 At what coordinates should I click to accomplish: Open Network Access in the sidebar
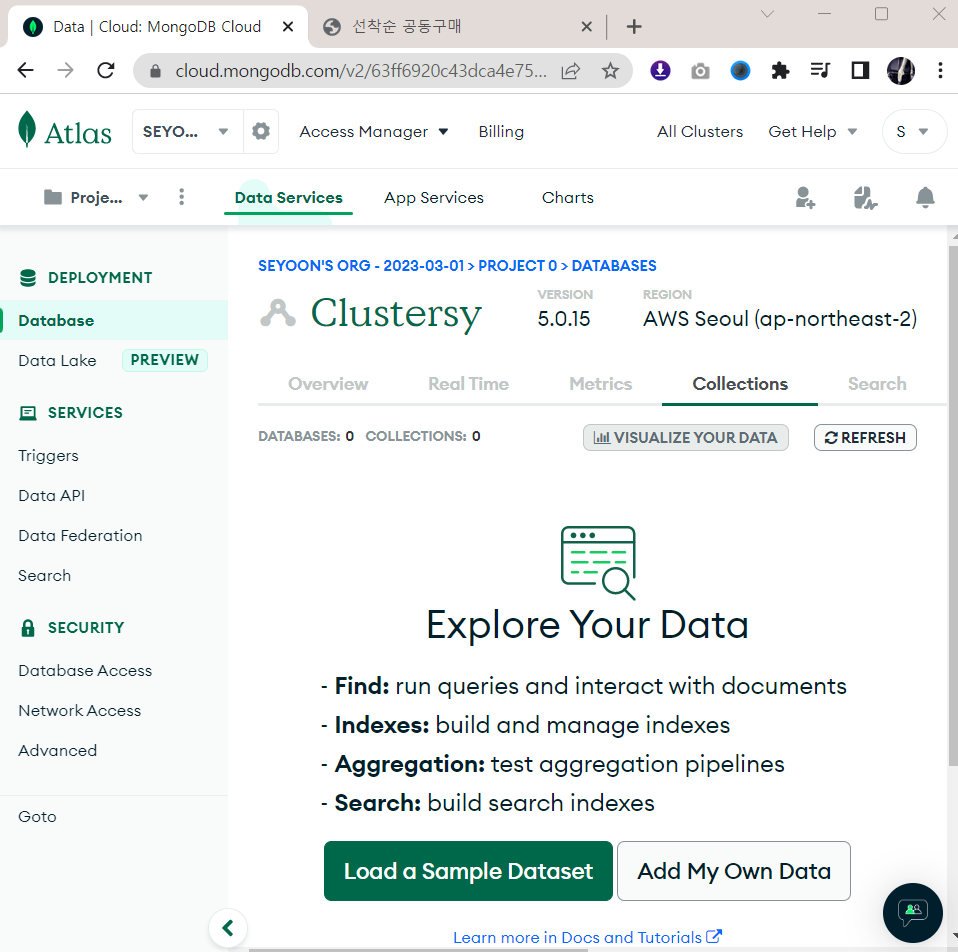click(x=79, y=711)
